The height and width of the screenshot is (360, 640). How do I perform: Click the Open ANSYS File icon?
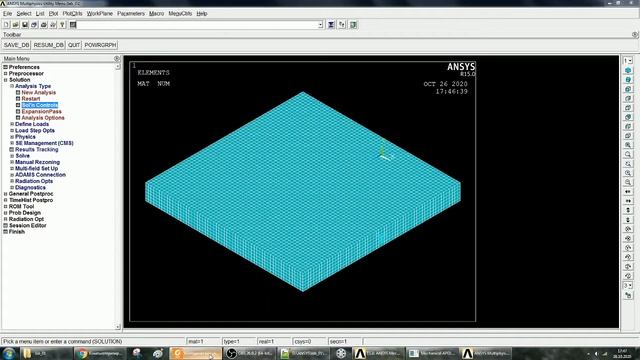(x=16, y=25)
